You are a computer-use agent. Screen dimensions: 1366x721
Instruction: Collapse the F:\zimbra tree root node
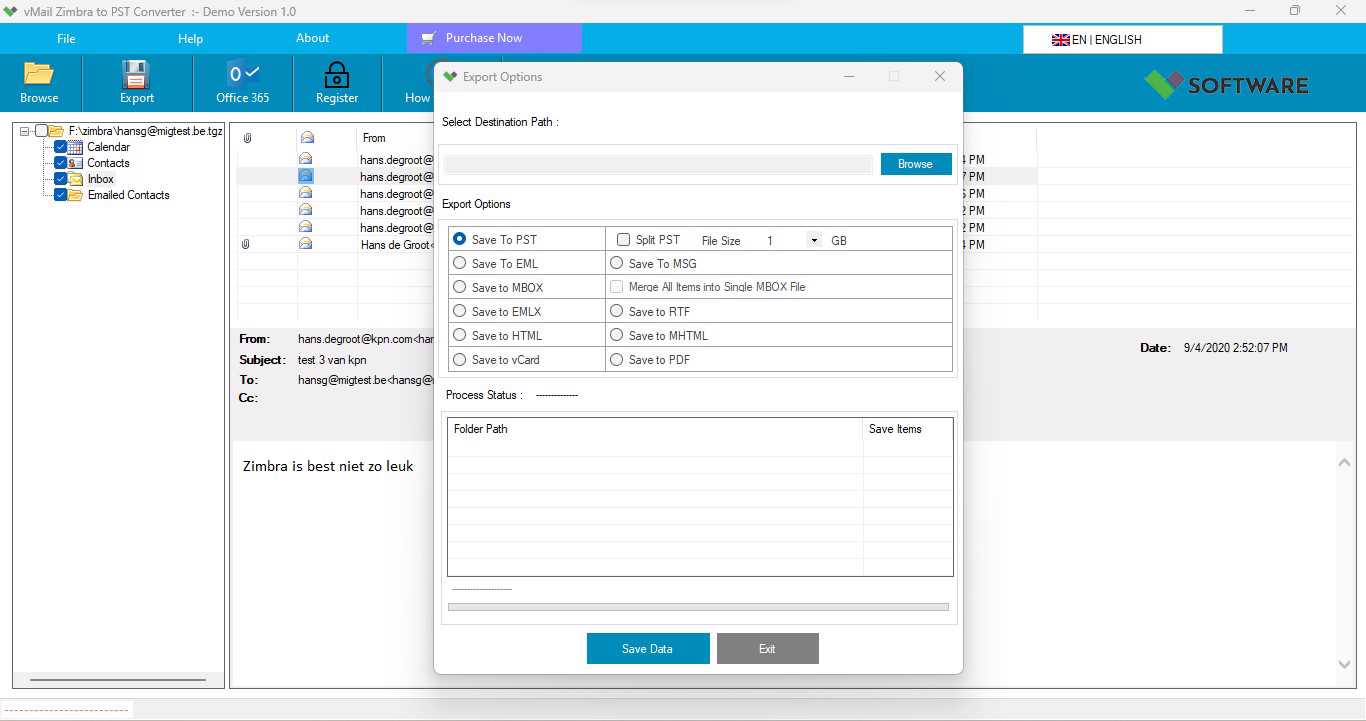[x=25, y=131]
